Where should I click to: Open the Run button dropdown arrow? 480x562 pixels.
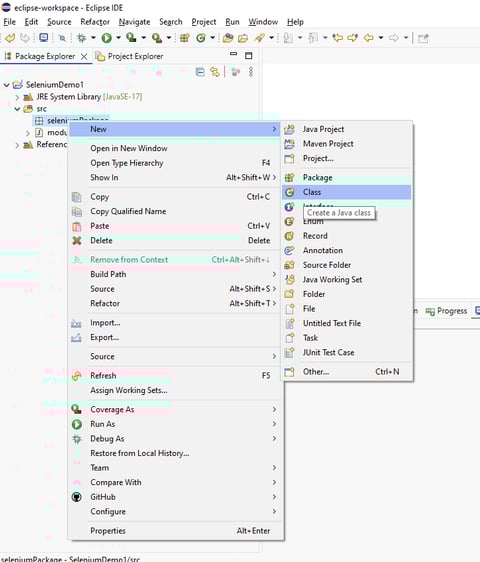pyautogui.click(x=118, y=38)
